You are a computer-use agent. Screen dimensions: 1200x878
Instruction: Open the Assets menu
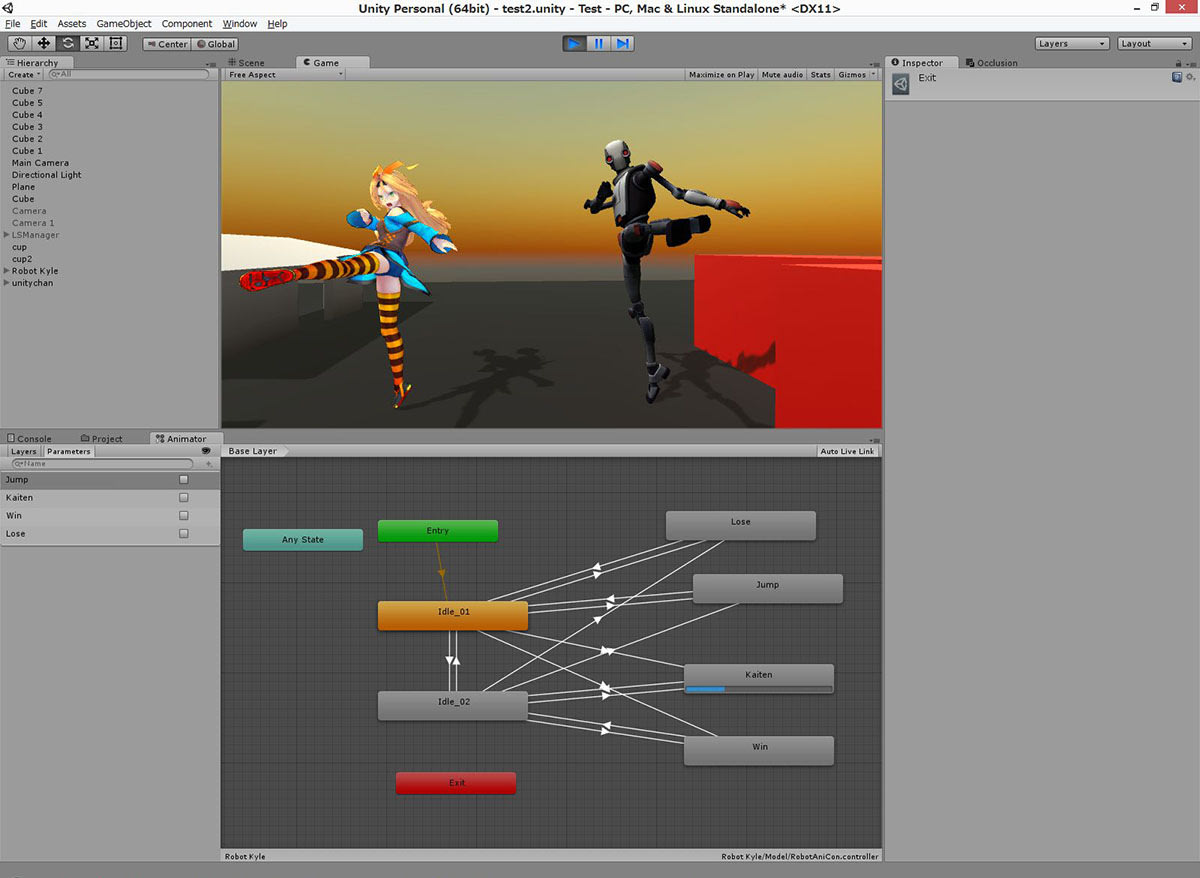pos(72,24)
